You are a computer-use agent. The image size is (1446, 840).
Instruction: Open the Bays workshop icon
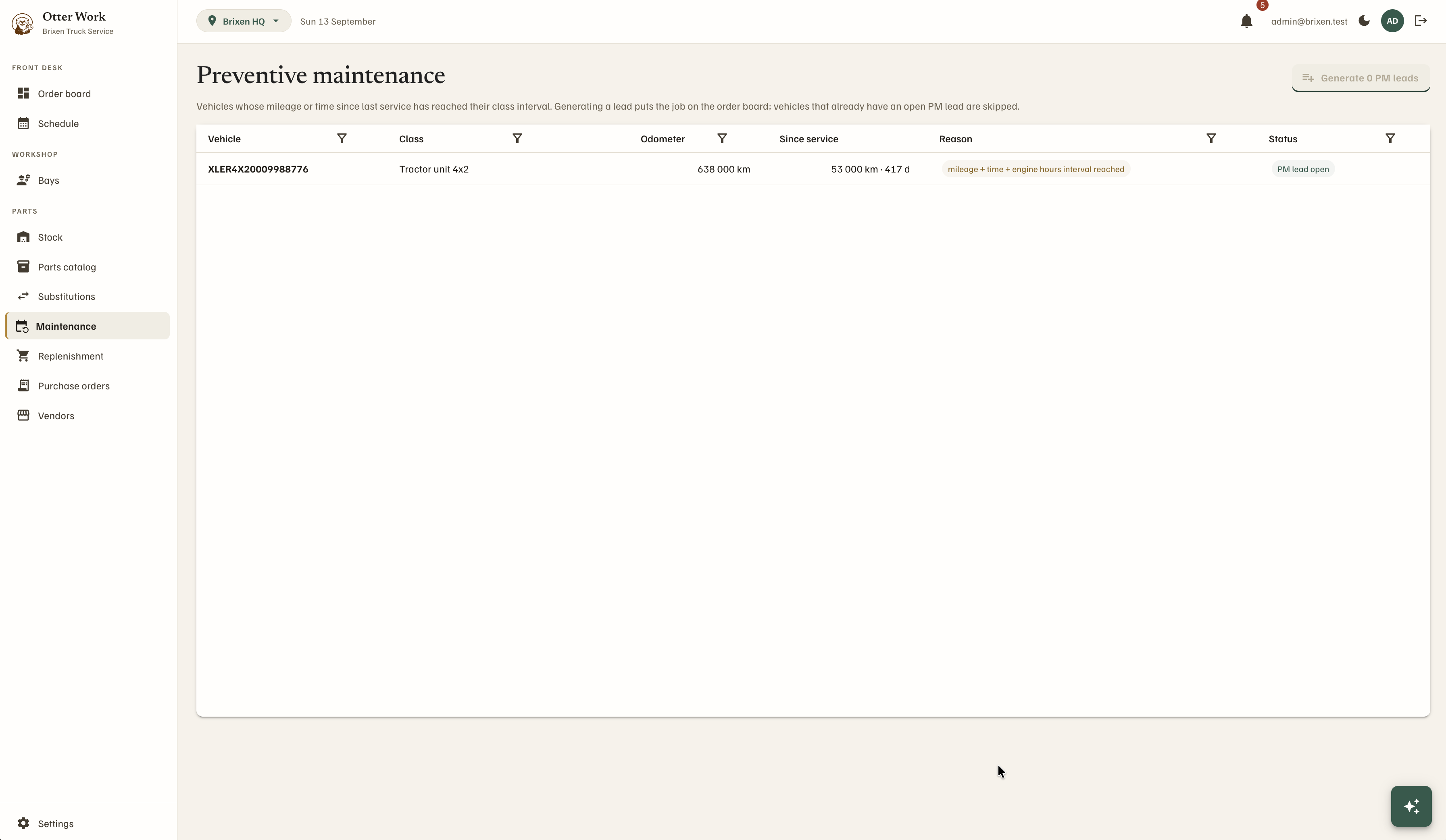tap(23, 180)
